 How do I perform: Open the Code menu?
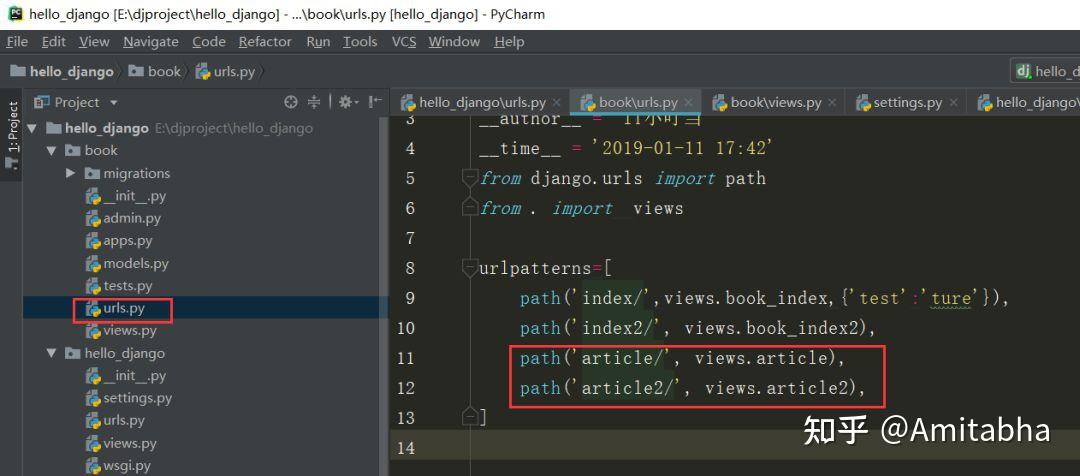pos(209,42)
